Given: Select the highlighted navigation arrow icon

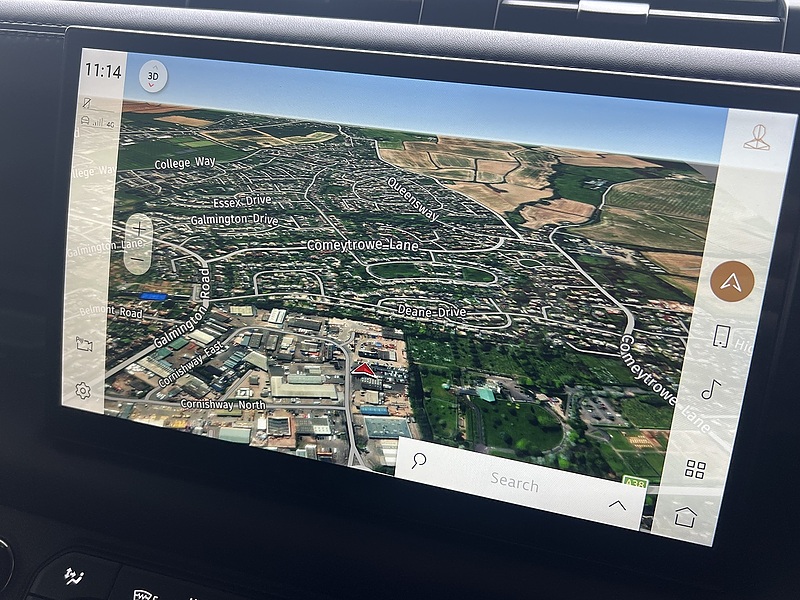Looking at the screenshot, I should pos(731,281).
